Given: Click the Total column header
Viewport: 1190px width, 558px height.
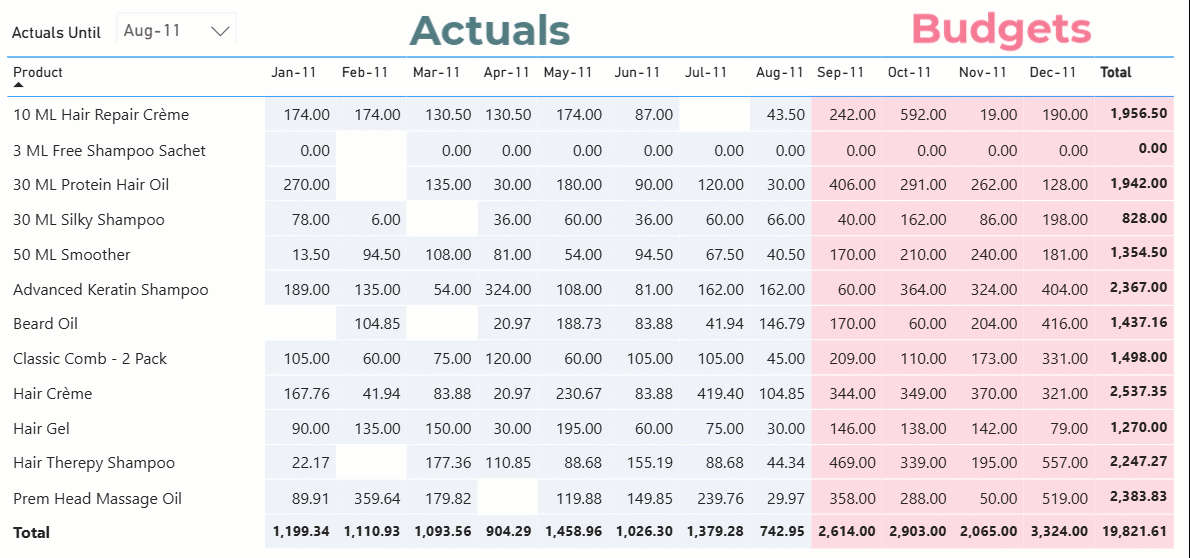Looking at the screenshot, I should 1116,72.
